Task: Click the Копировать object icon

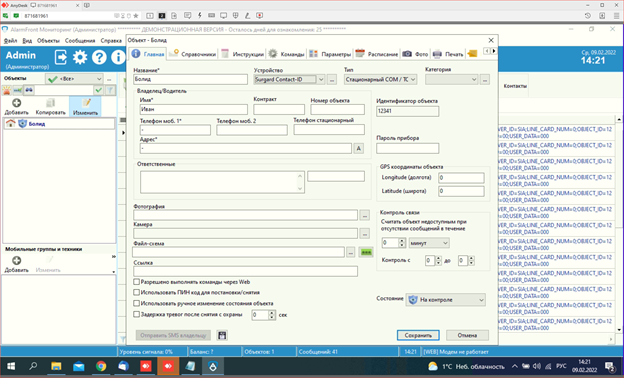Action: click(x=51, y=103)
